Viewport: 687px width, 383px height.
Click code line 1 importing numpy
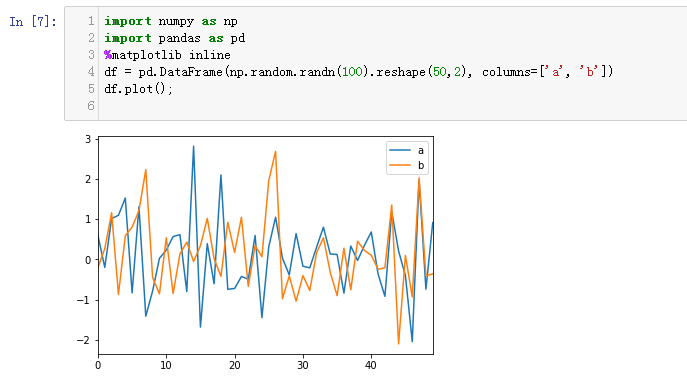171,21
